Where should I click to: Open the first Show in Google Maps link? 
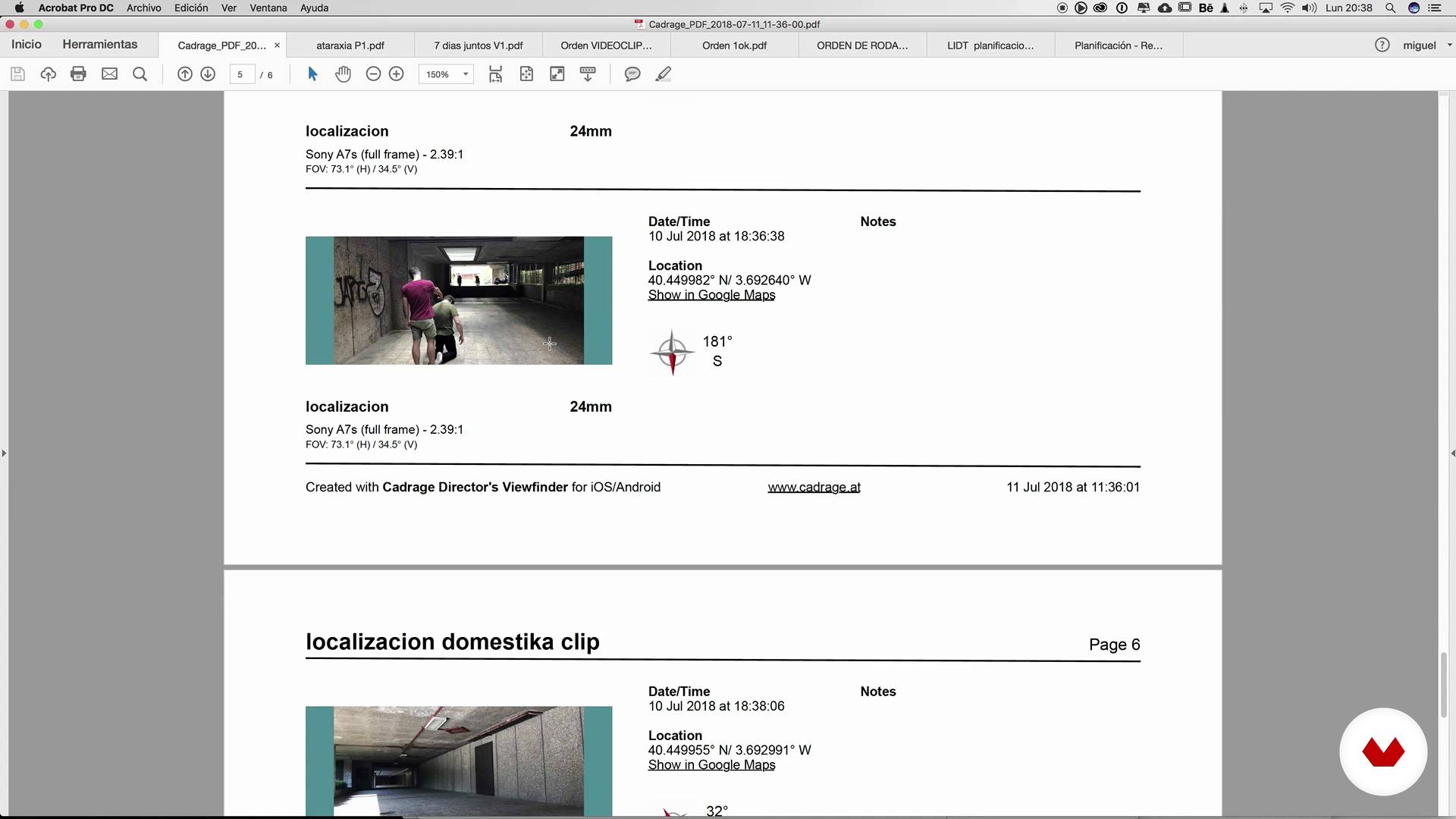(711, 295)
